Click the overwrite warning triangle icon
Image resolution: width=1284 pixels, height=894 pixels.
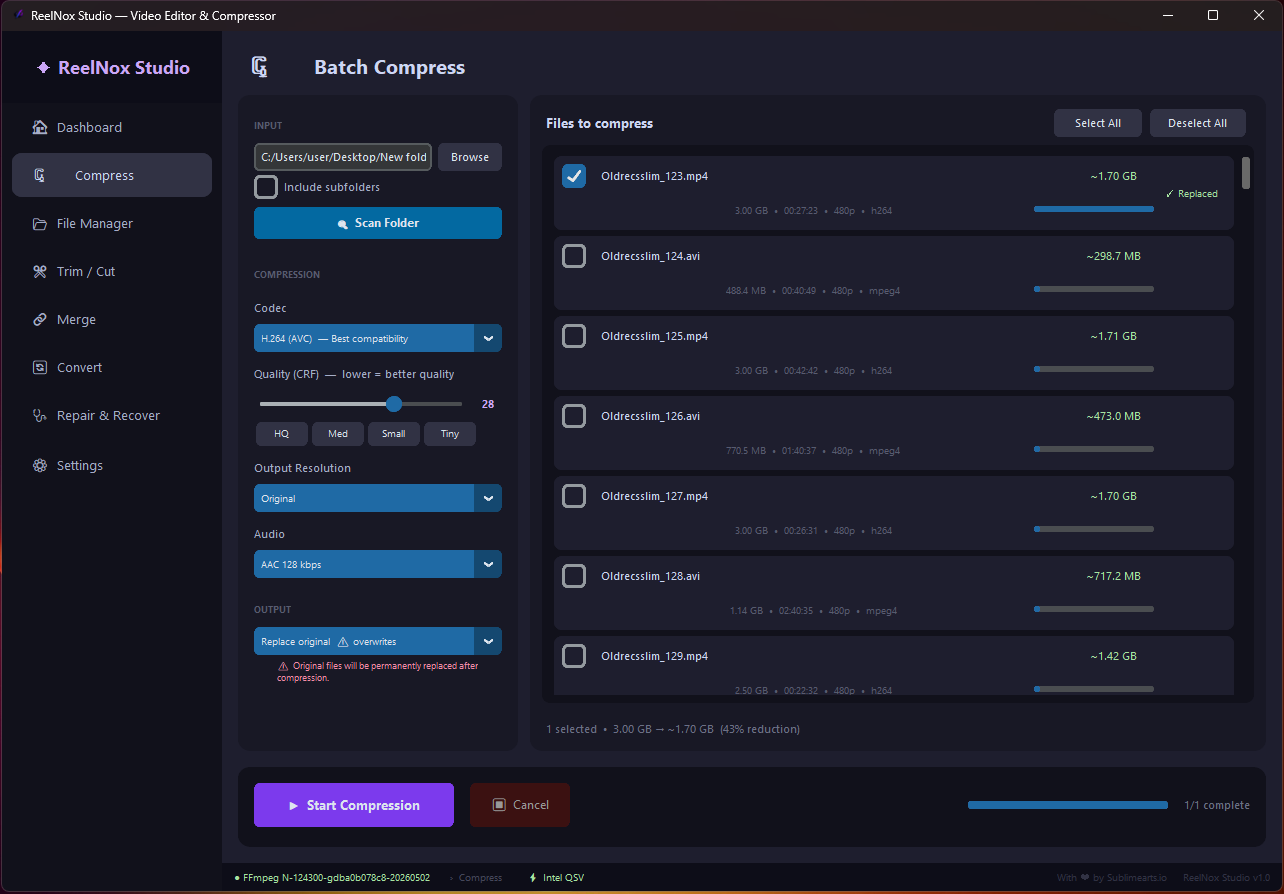tap(343, 642)
